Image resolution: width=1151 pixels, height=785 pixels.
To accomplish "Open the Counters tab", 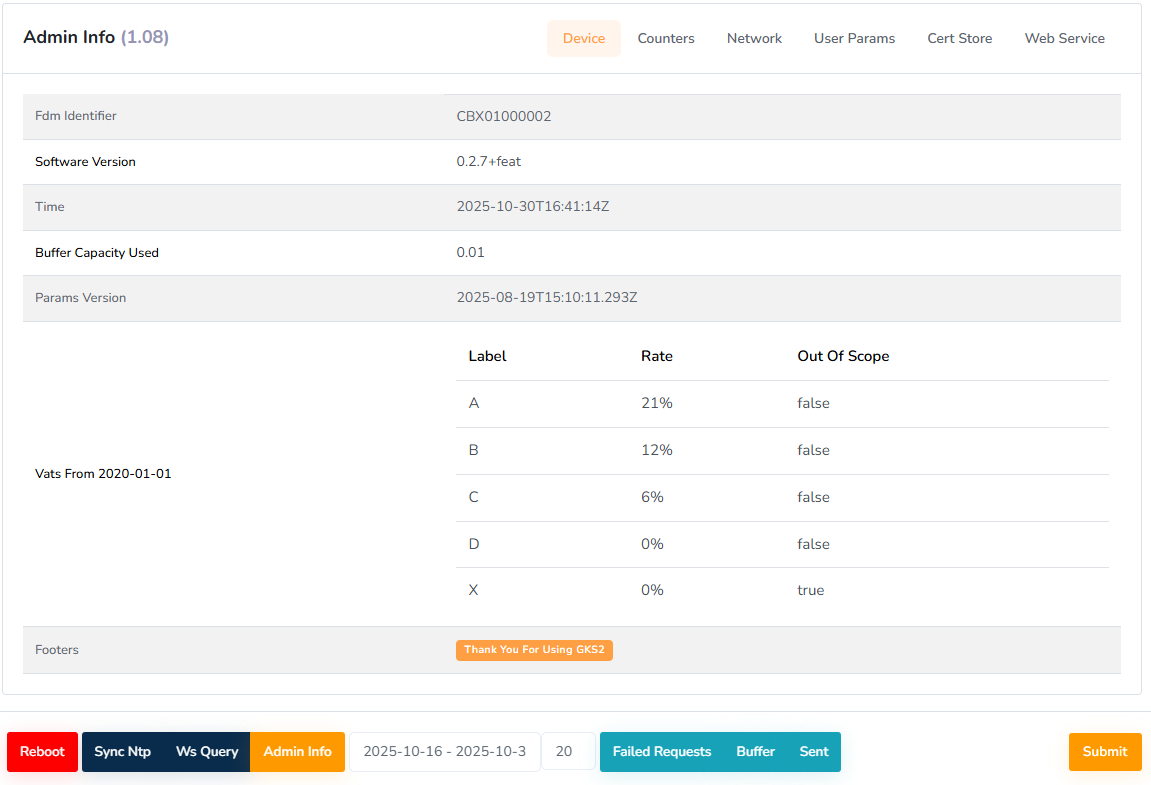I will click(x=666, y=38).
